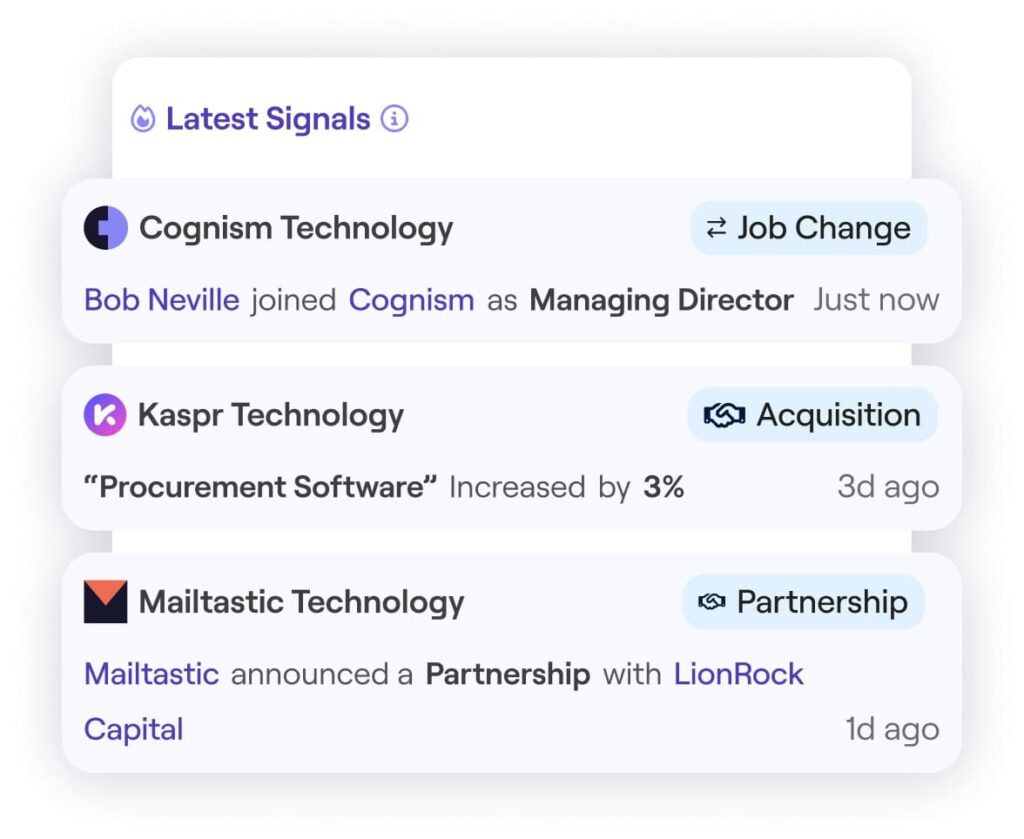Click the Mailtastic Technology logo icon
Image resolution: width=1024 pixels, height=839 pixels.
(105, 602)
